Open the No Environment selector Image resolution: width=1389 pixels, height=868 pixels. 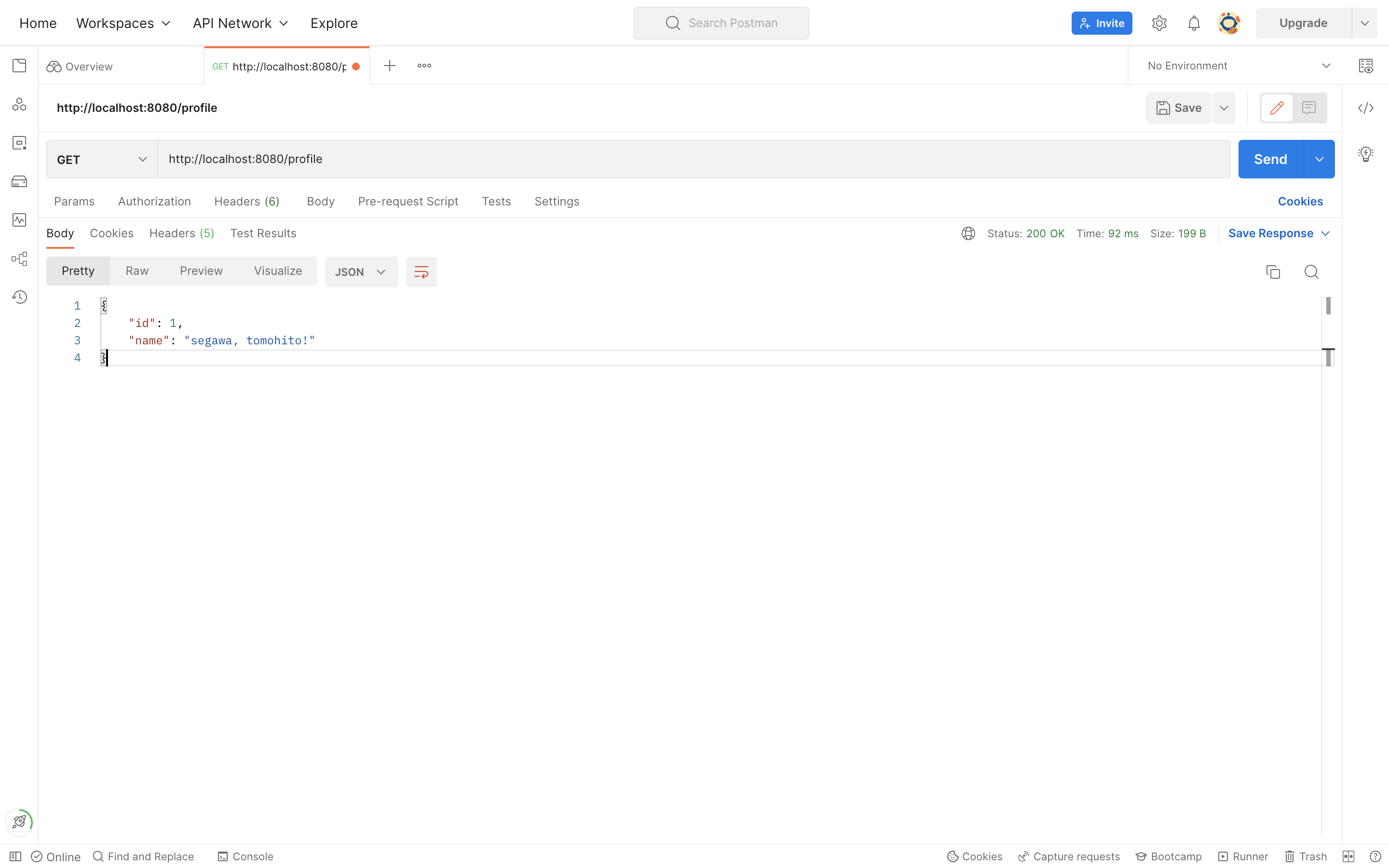click(x=1238, y=66)
